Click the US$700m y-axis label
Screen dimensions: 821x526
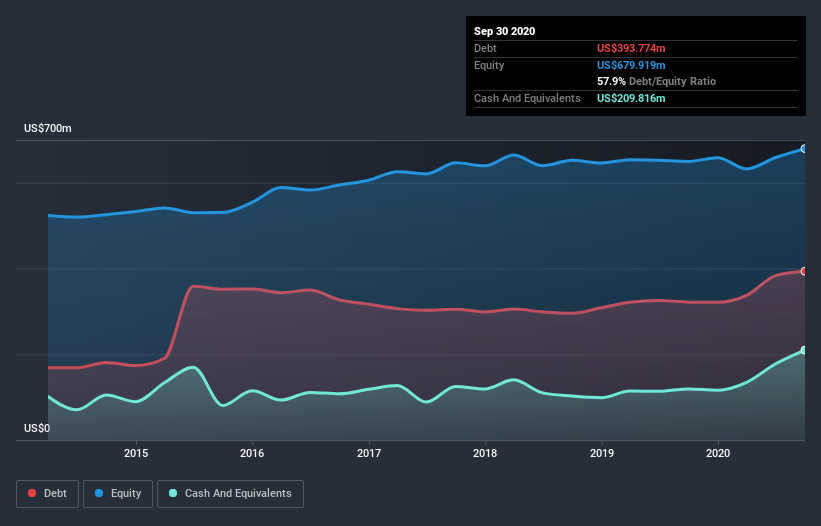(48, 128)
